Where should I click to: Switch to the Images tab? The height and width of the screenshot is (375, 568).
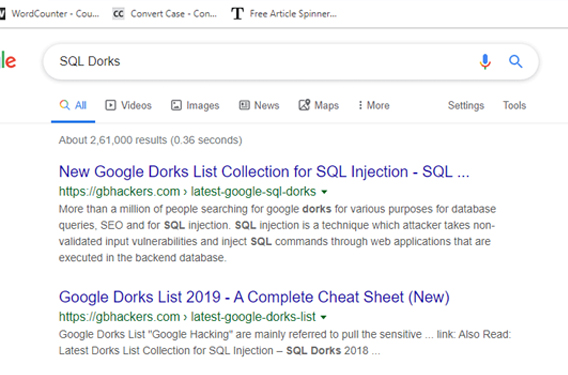click(x=195, y=105)
